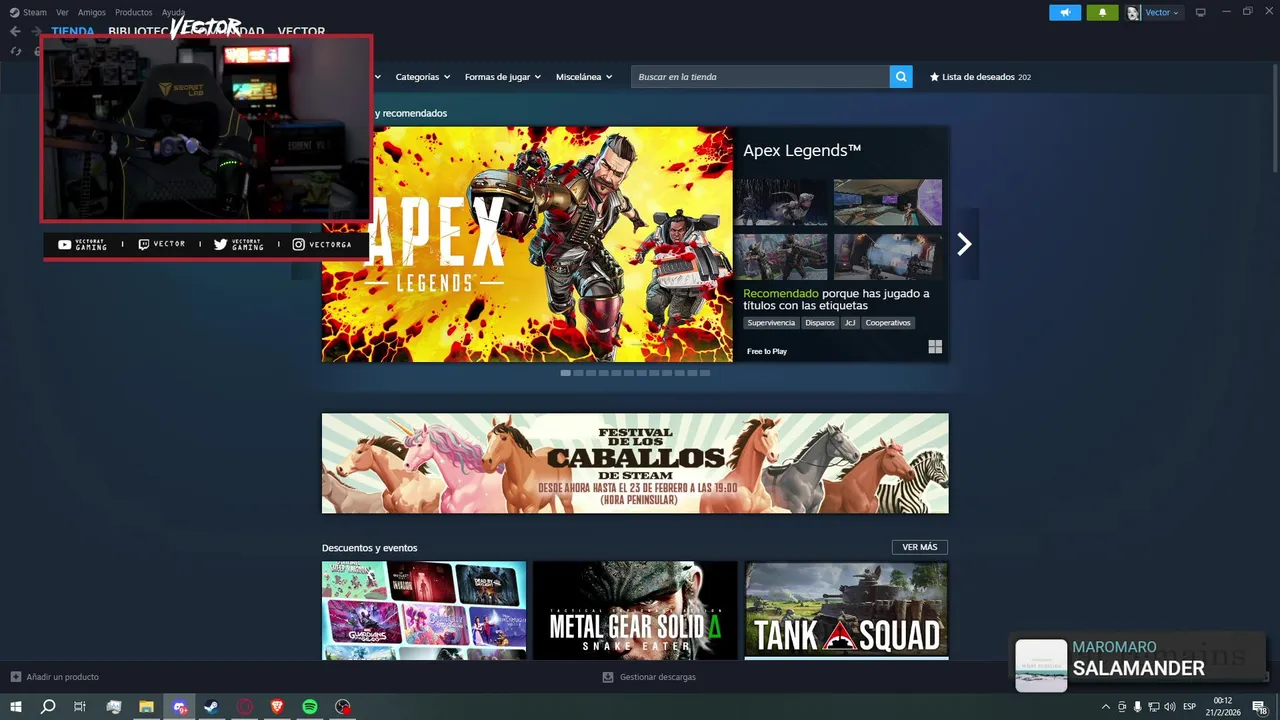Image resolution: width=1280 pixels, height=720 pixels.
Task: Open Spotify from the taskbar
Action: pyautogui.click(x=310, y=707)
